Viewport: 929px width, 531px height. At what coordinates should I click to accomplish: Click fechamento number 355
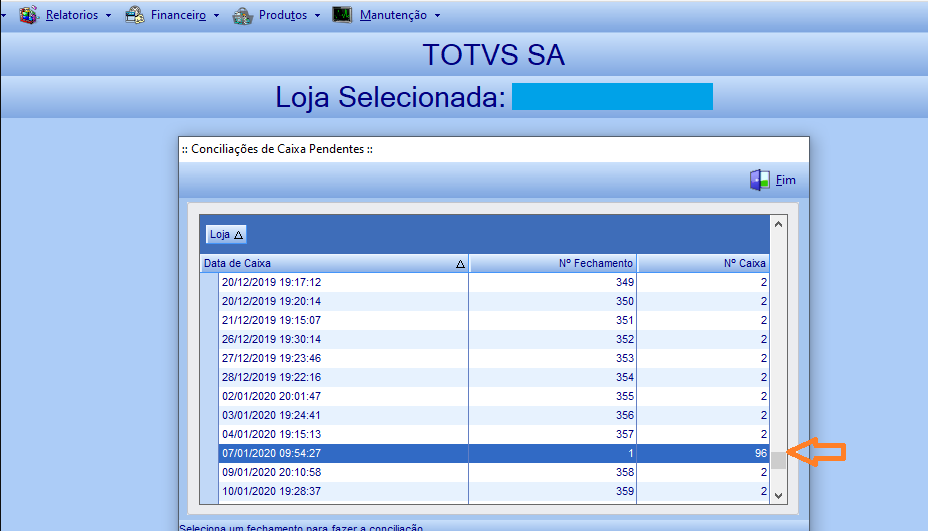[624, 396]
